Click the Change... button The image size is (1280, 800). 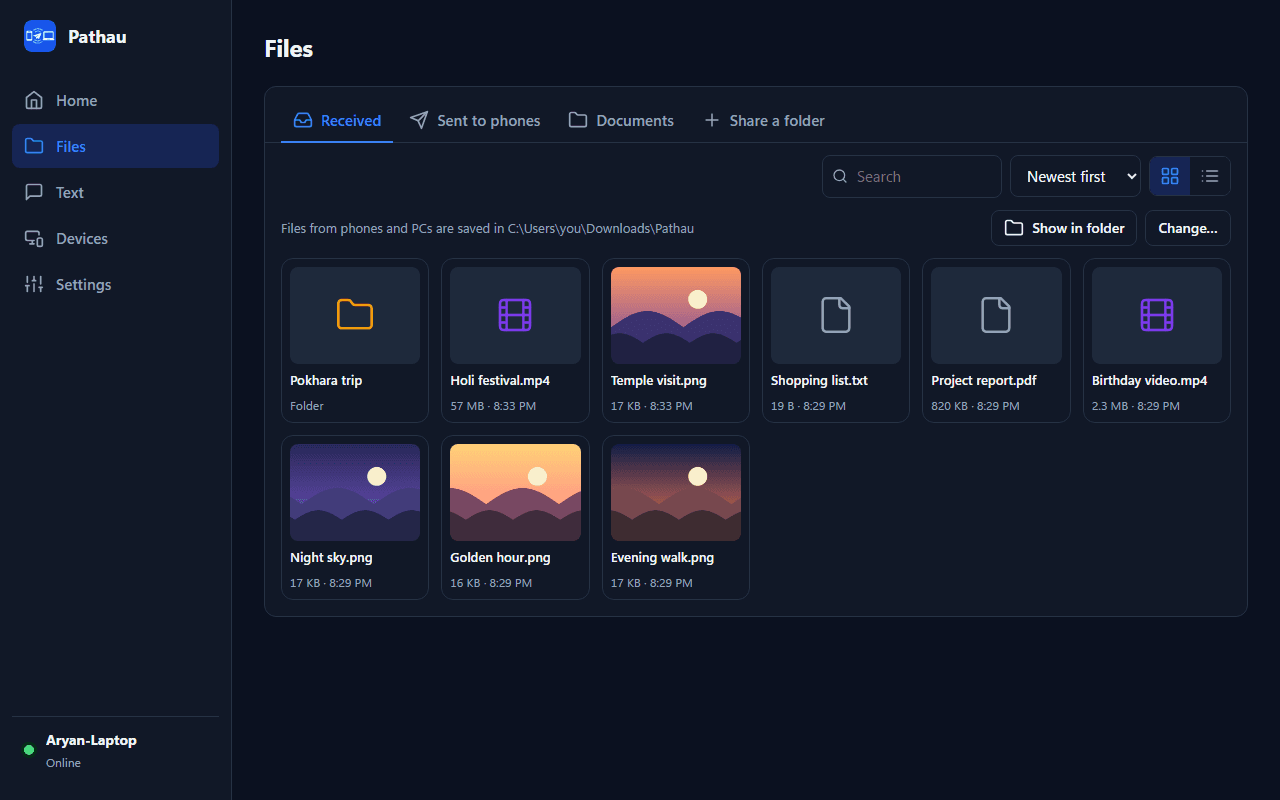point(1188,228)
